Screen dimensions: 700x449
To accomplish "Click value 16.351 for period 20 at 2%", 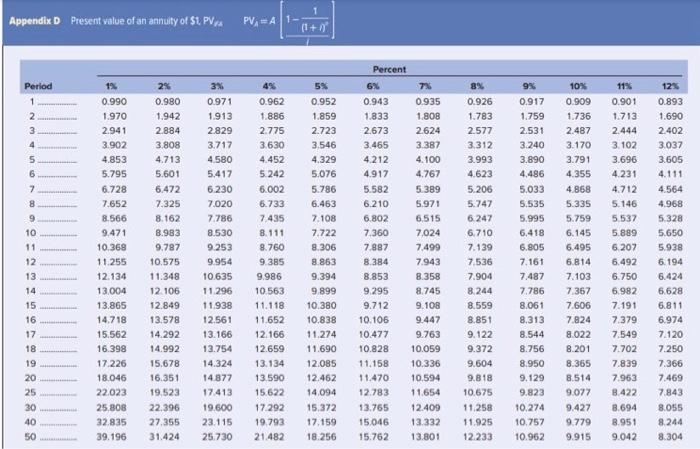I will (165, 378).
